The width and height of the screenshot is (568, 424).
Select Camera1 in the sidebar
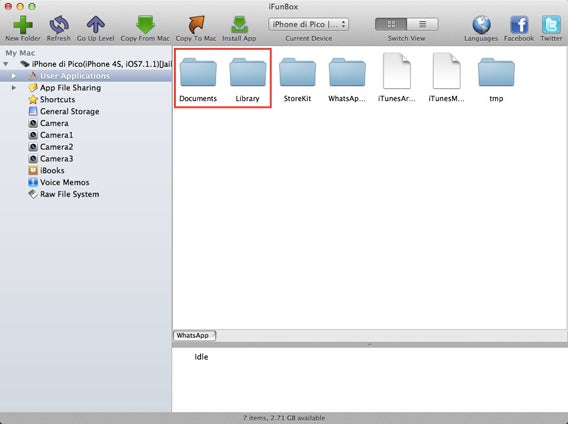click(x=86, y=135)
